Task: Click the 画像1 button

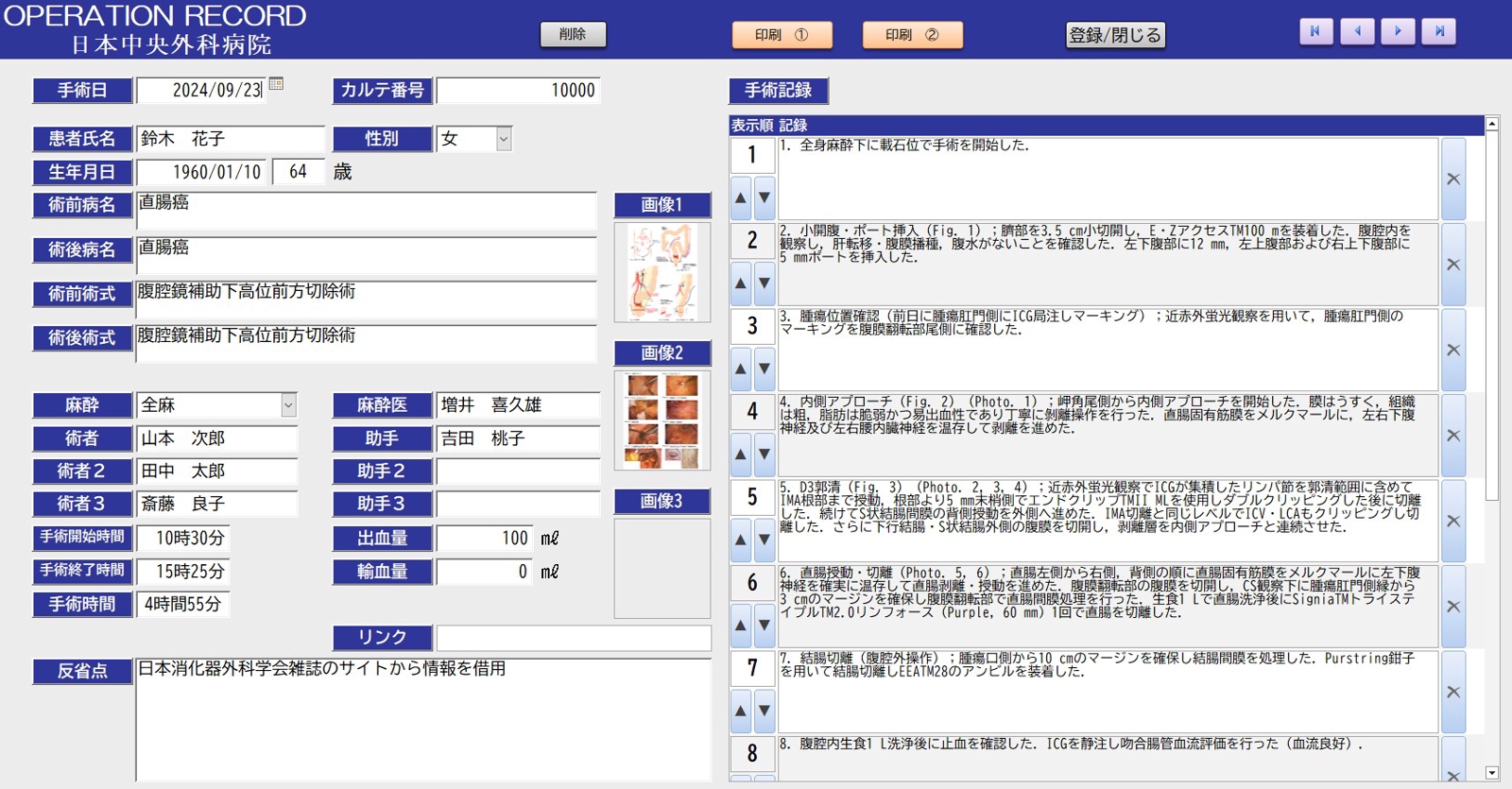Action: (x=661, y=205)
